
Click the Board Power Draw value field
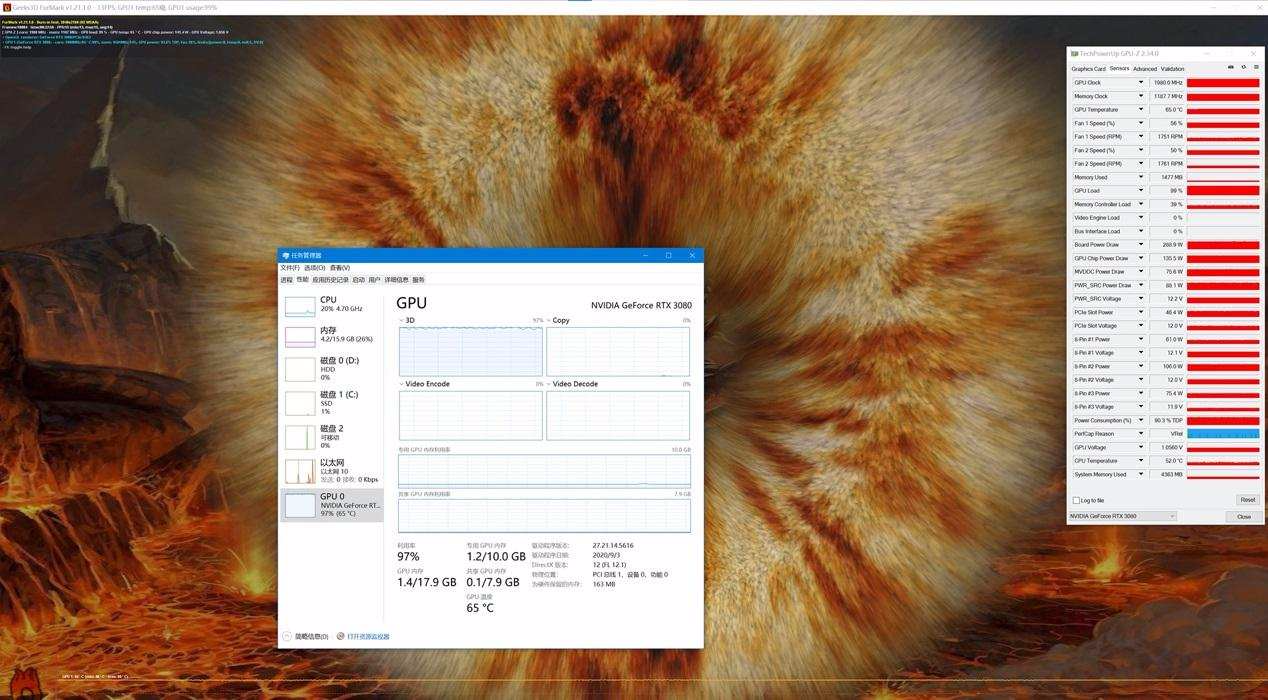pyautogui.click(x=1166, y=245)
